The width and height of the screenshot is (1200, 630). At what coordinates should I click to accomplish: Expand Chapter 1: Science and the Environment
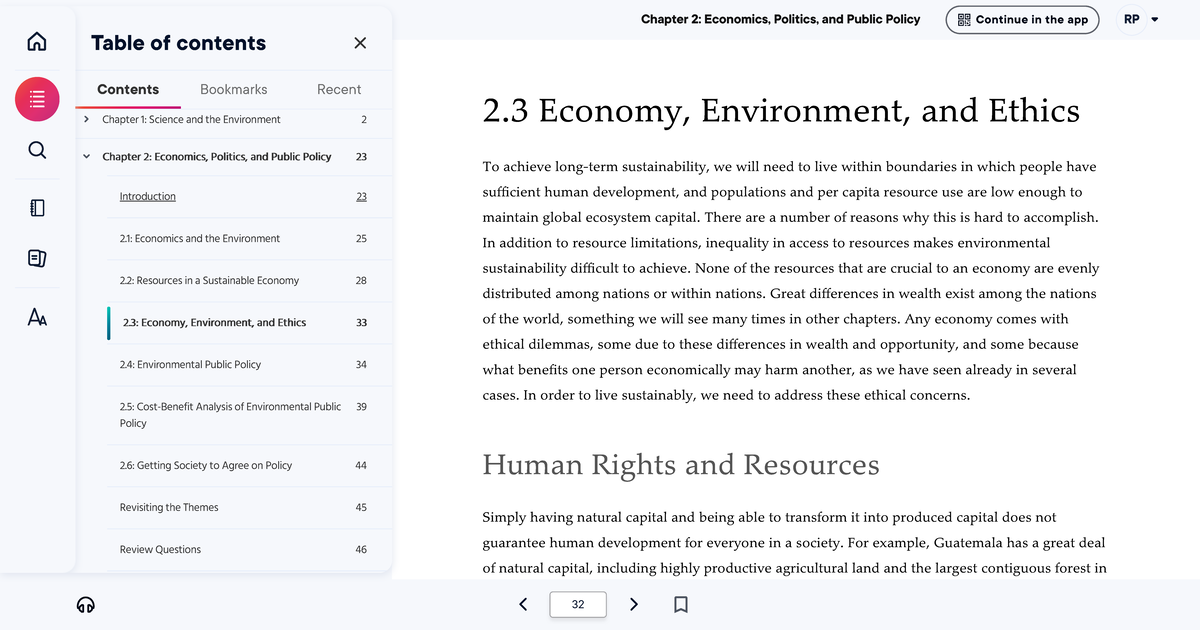point(87,119)
